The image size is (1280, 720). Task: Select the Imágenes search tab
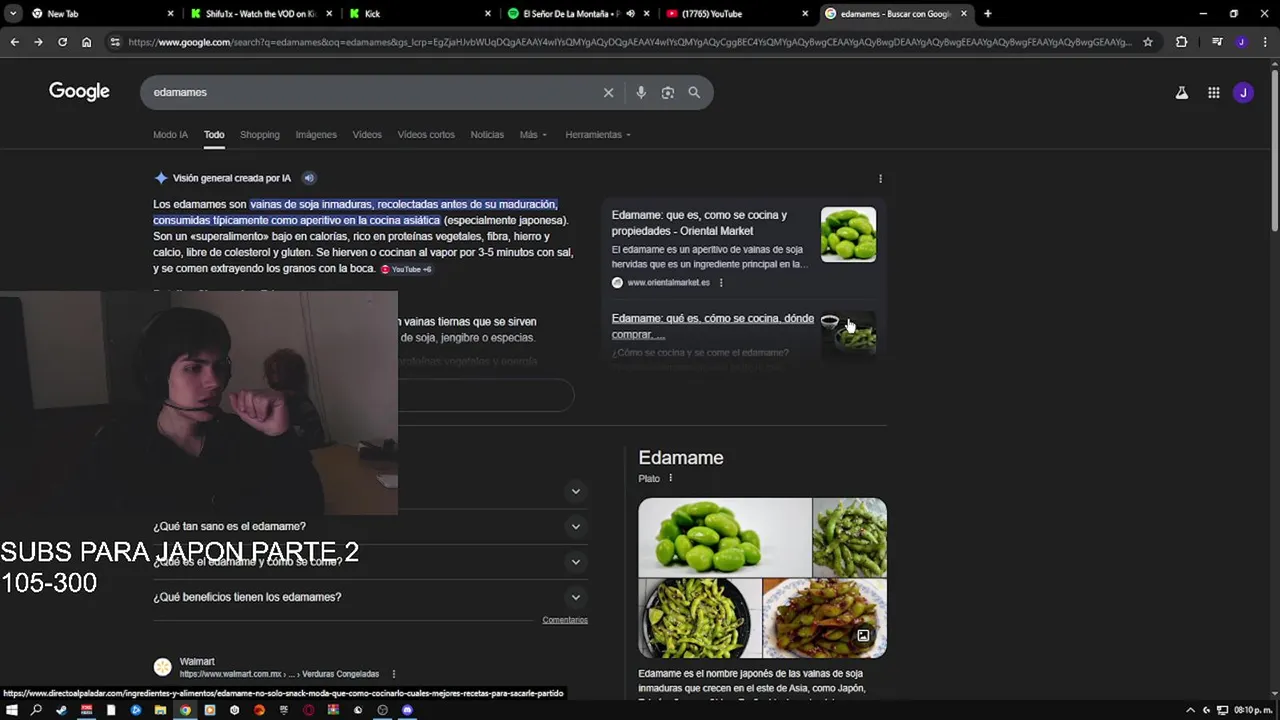tap(316, 134)
